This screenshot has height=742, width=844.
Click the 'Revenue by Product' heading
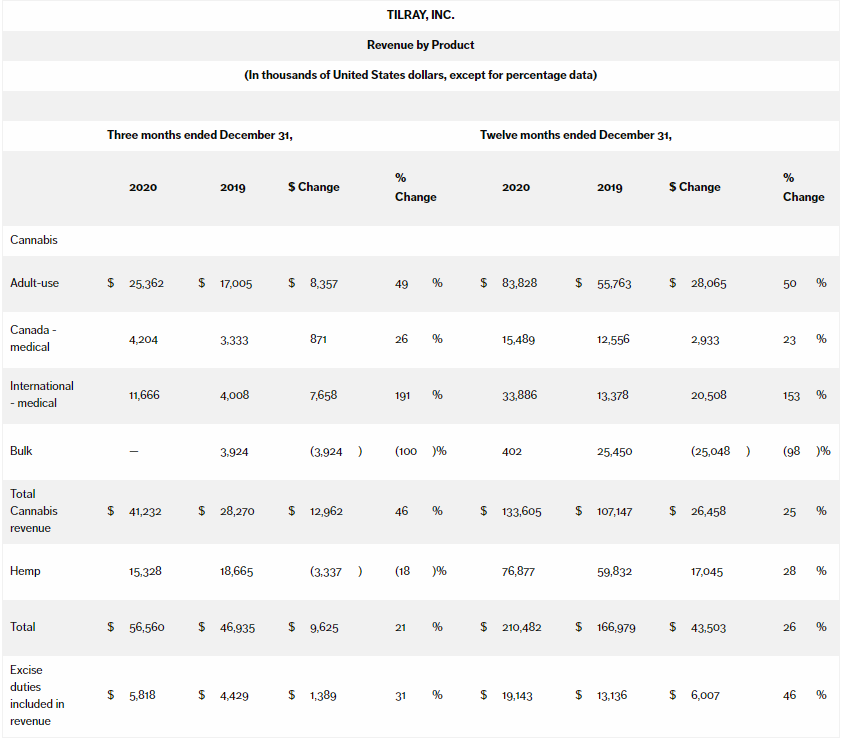point(420,45)
